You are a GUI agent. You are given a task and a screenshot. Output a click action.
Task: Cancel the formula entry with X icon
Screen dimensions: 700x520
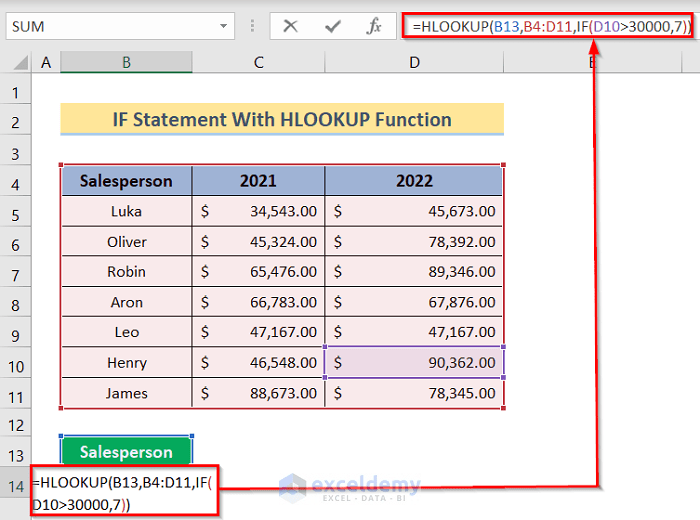point(291,26)
